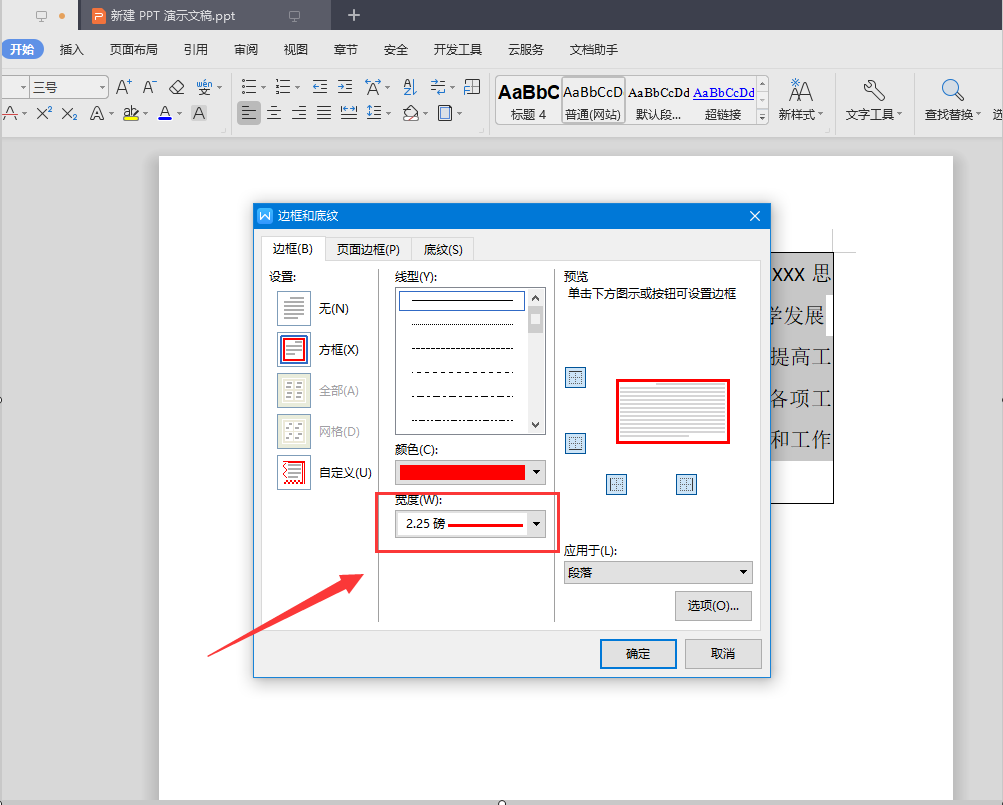This screenshot has width=1003, height=805.
Task: Choose the 无(N) no-border setting icon
Action: [x=294, y=308]
